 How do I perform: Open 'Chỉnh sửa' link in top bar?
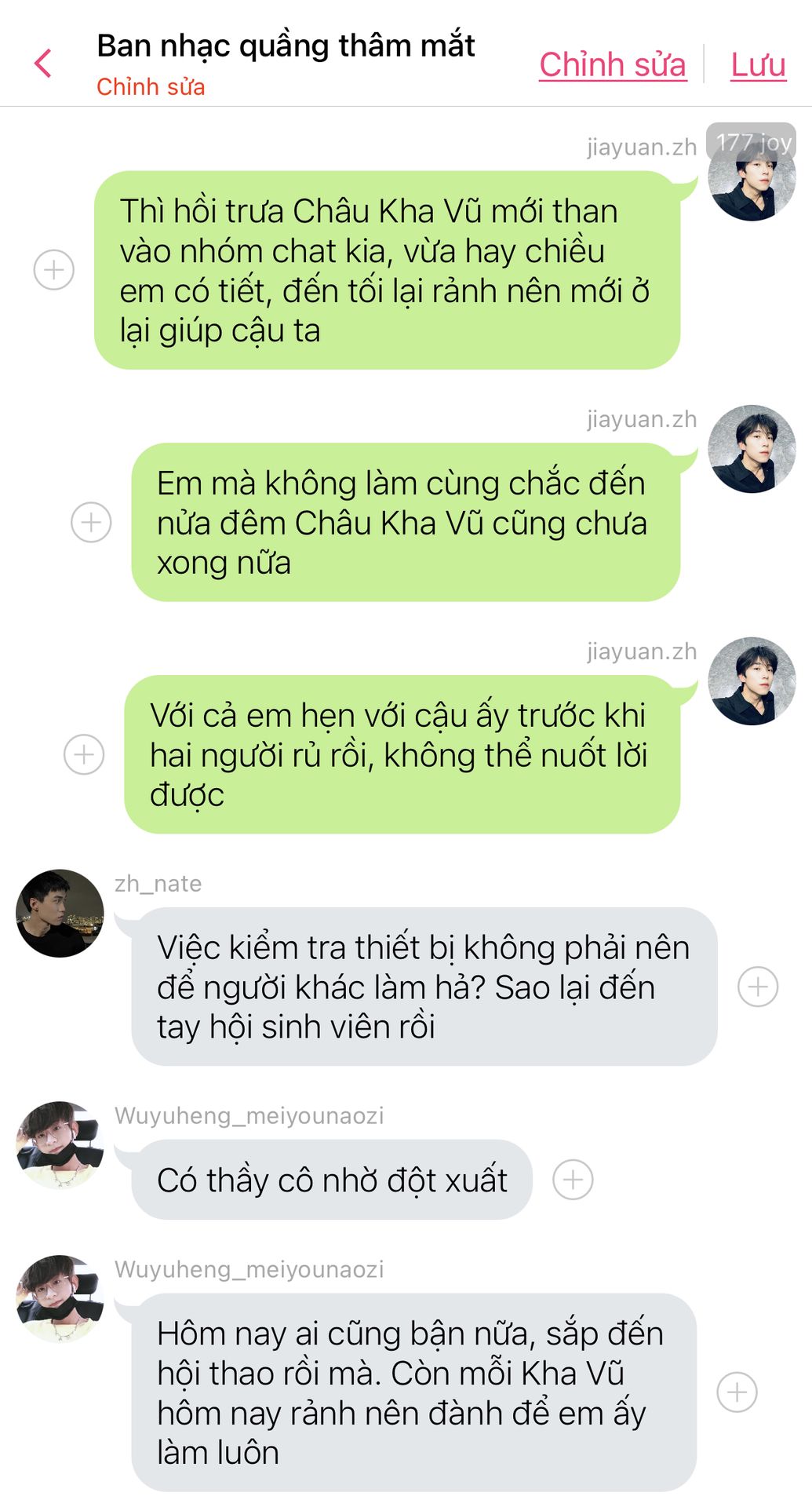[x=613, y=64]
